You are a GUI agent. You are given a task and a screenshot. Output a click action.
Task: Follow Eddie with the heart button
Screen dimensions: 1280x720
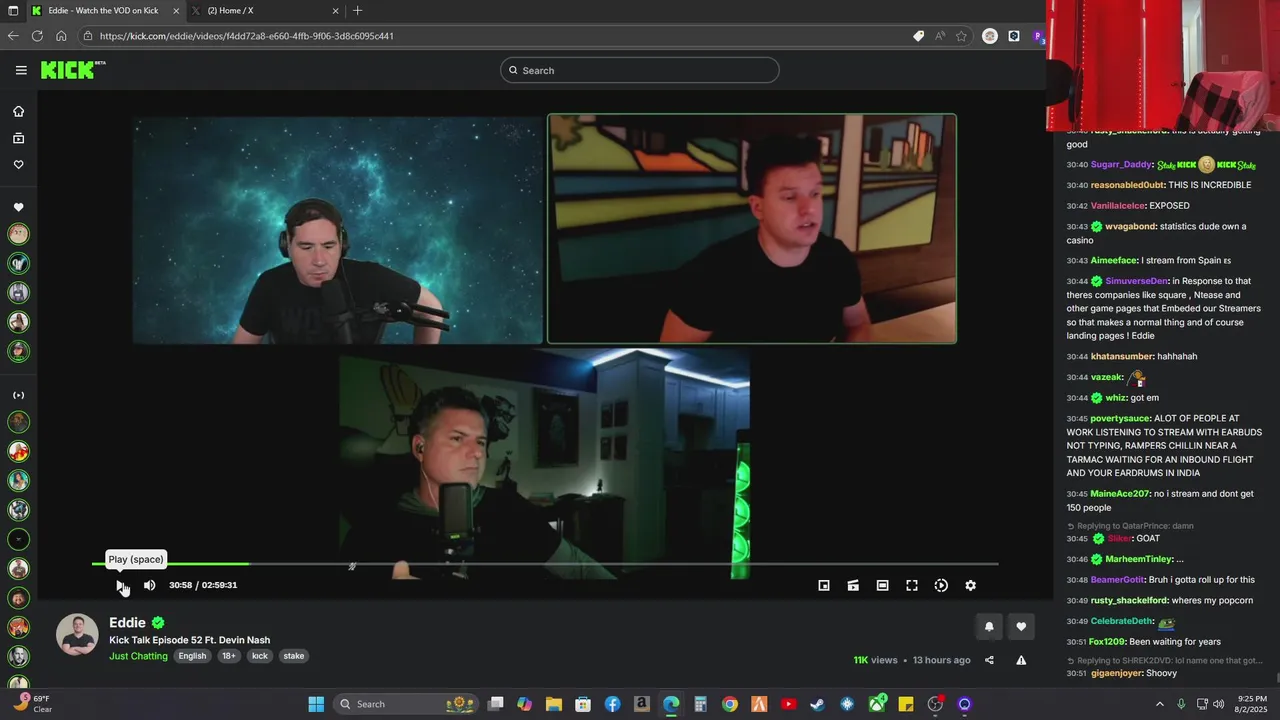pos(1021,627)
